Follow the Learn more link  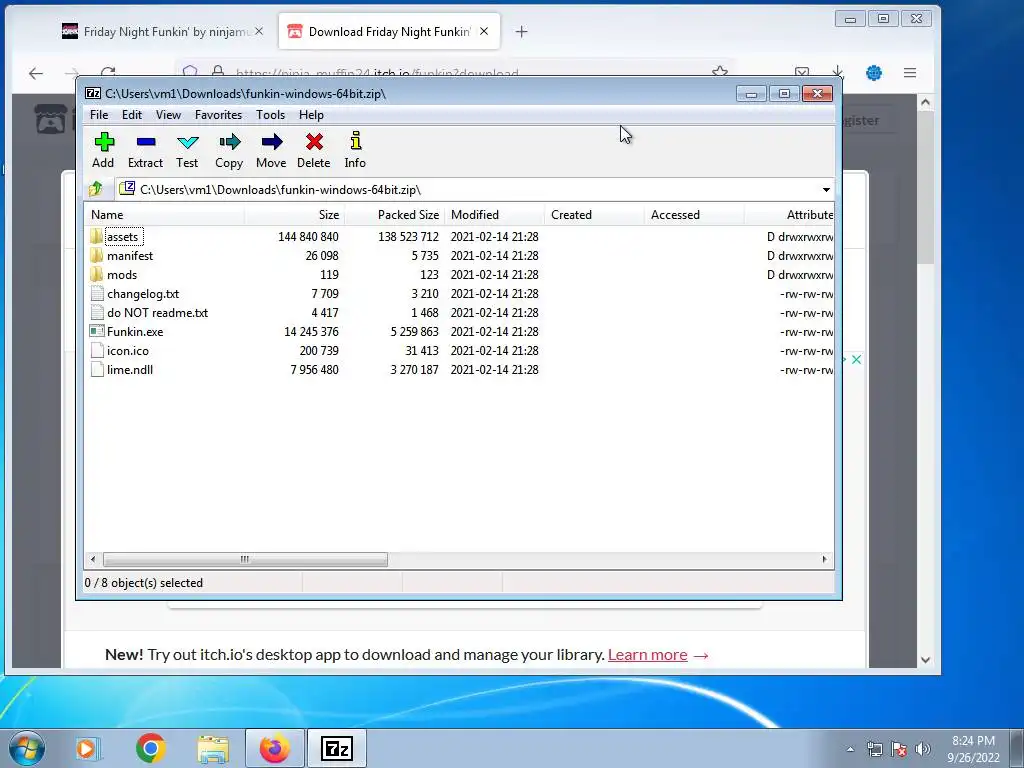(x=647, y=654)
